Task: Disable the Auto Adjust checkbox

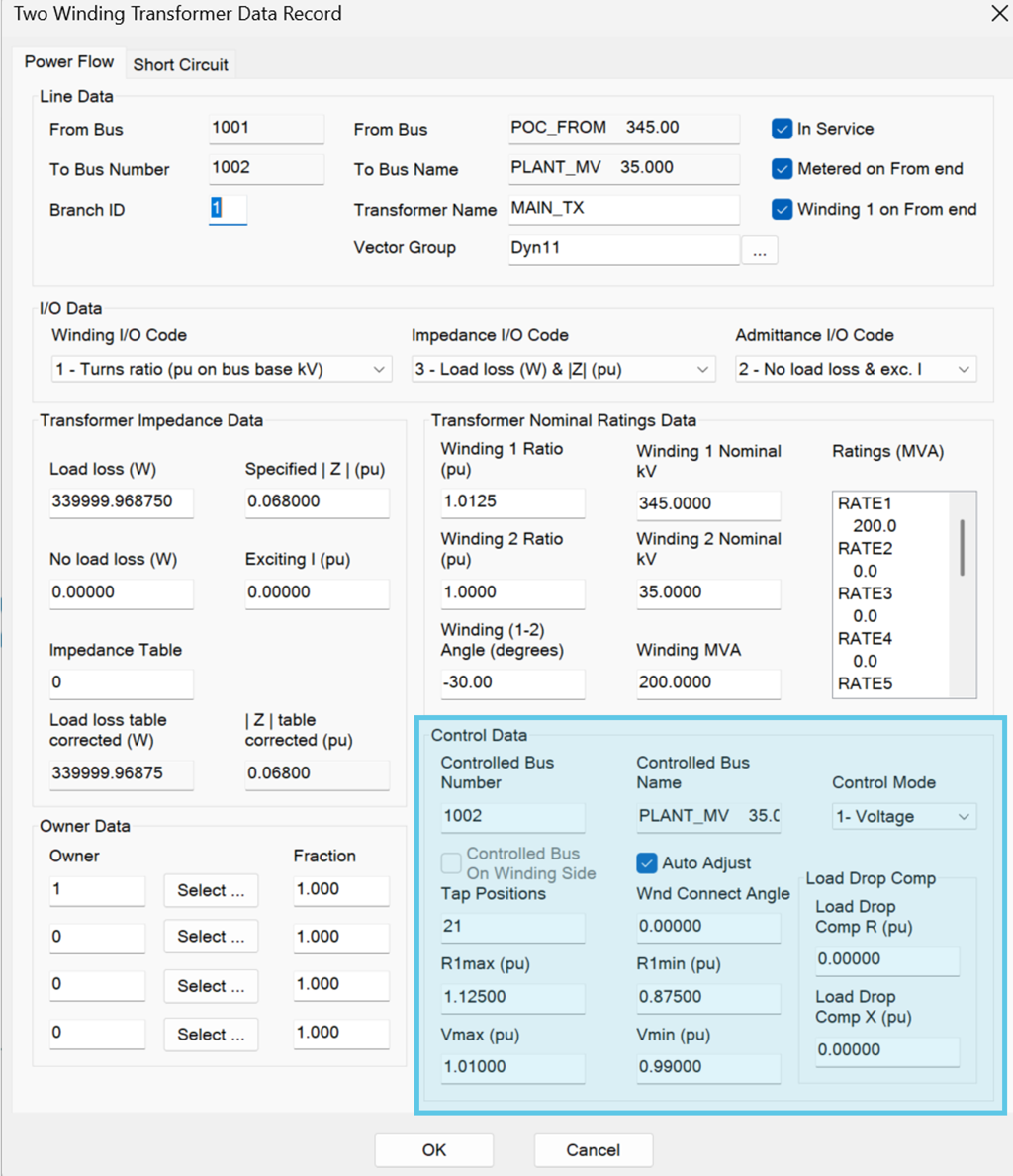Action: click(646, 863)
